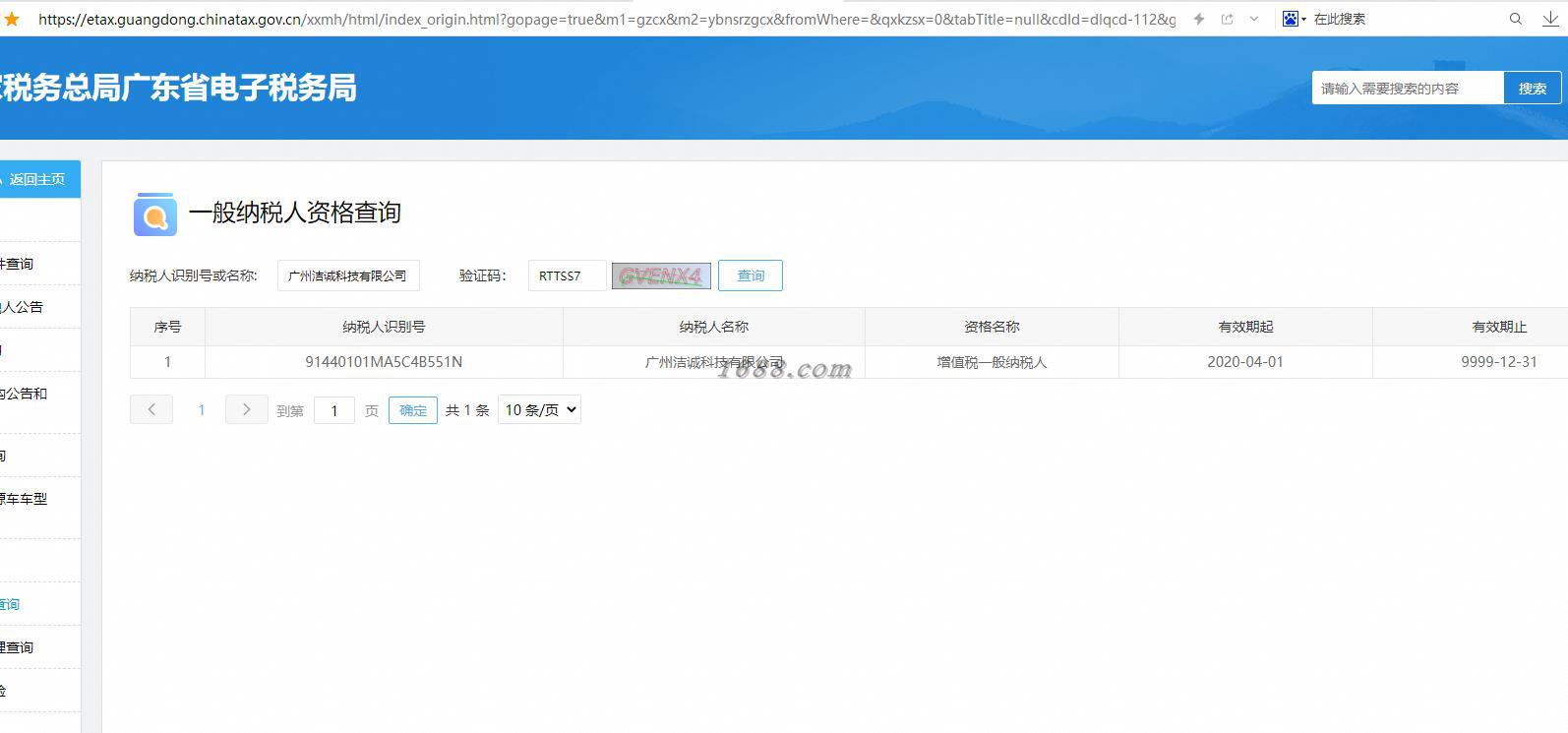Click the '序号' column header

coord(167,327)
